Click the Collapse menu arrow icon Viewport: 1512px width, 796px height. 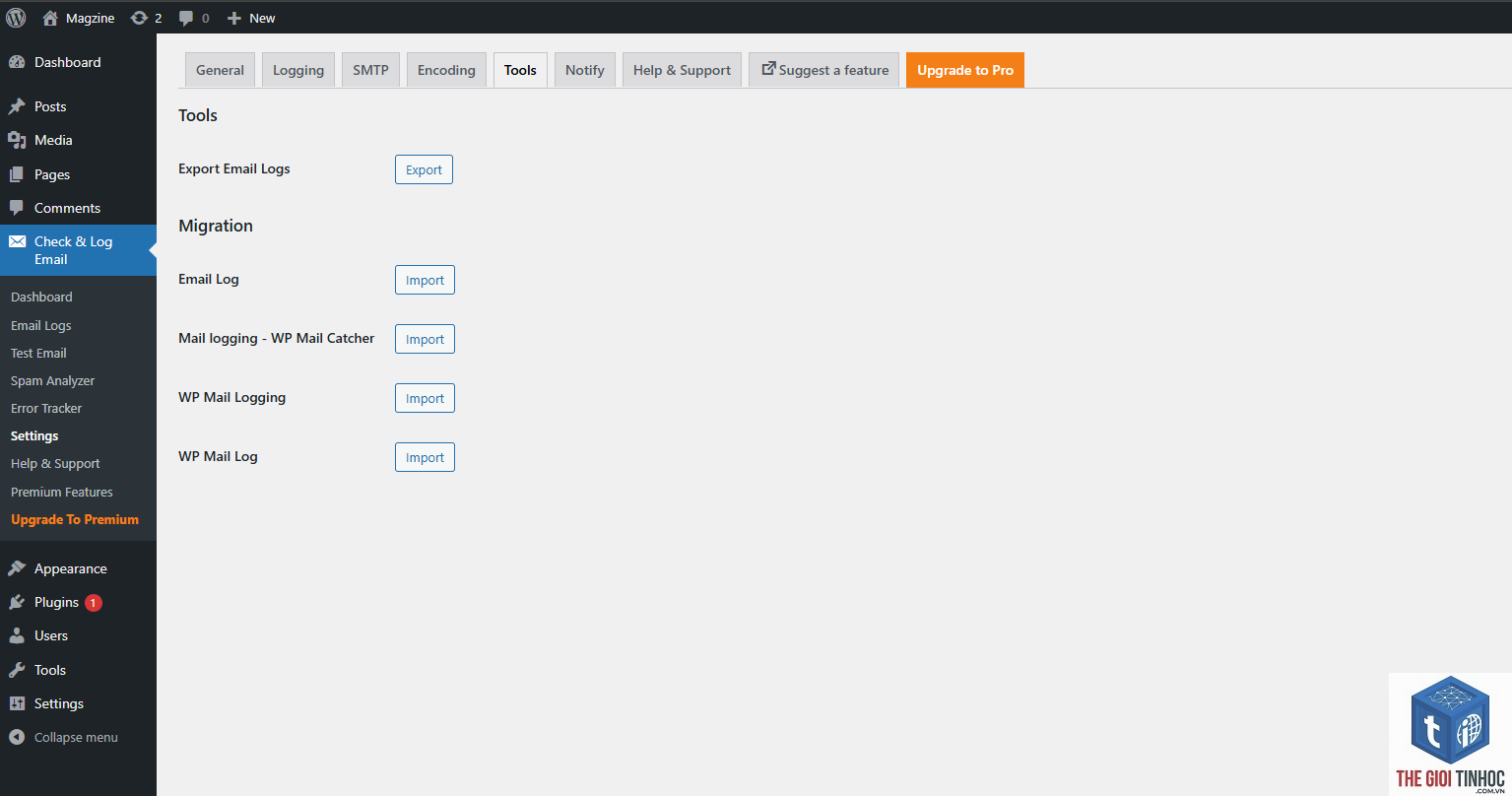(x=17, y=737)
